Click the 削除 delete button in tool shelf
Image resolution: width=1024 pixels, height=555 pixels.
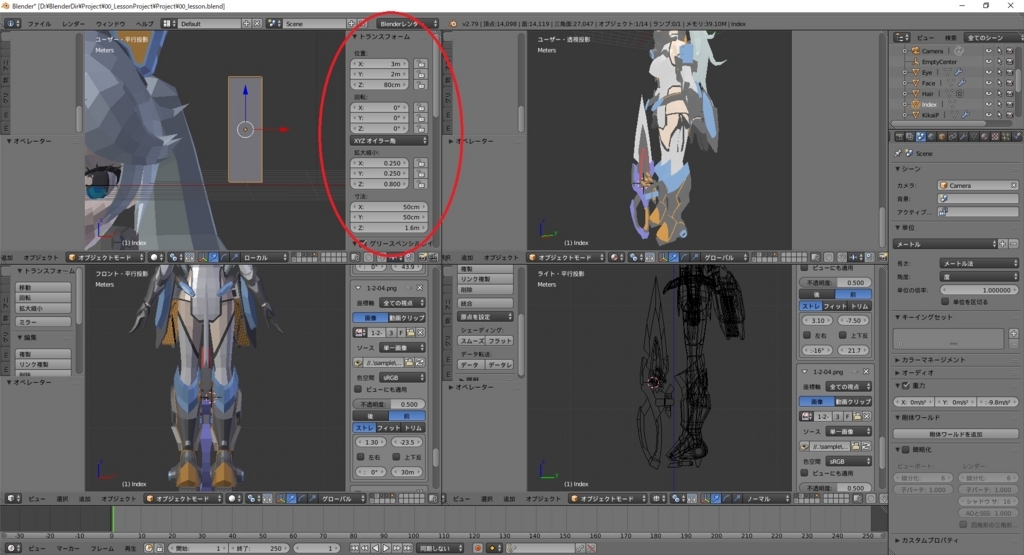(x=485, y=289)
